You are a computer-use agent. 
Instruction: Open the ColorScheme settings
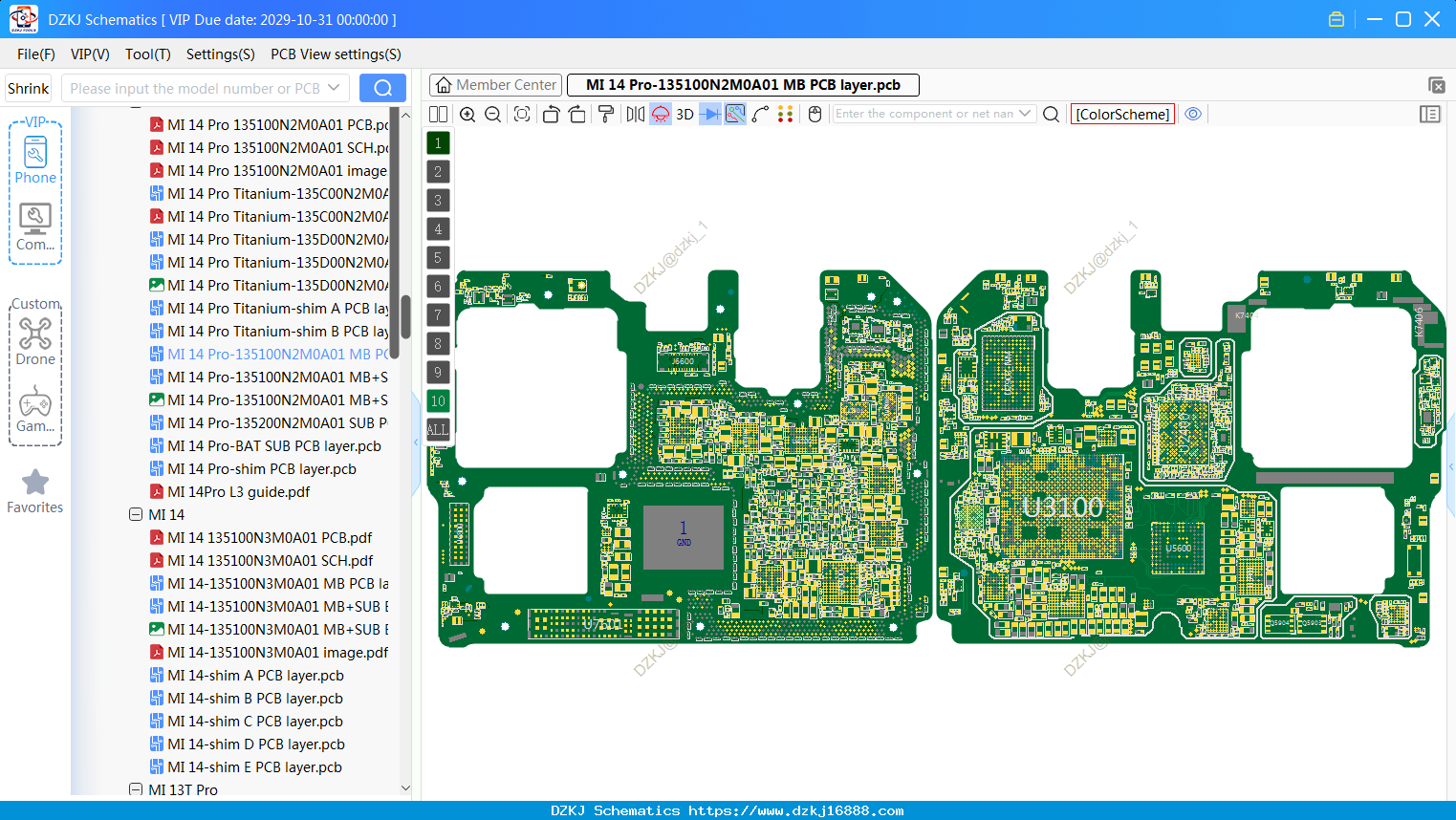click(x=1122, y=114)
